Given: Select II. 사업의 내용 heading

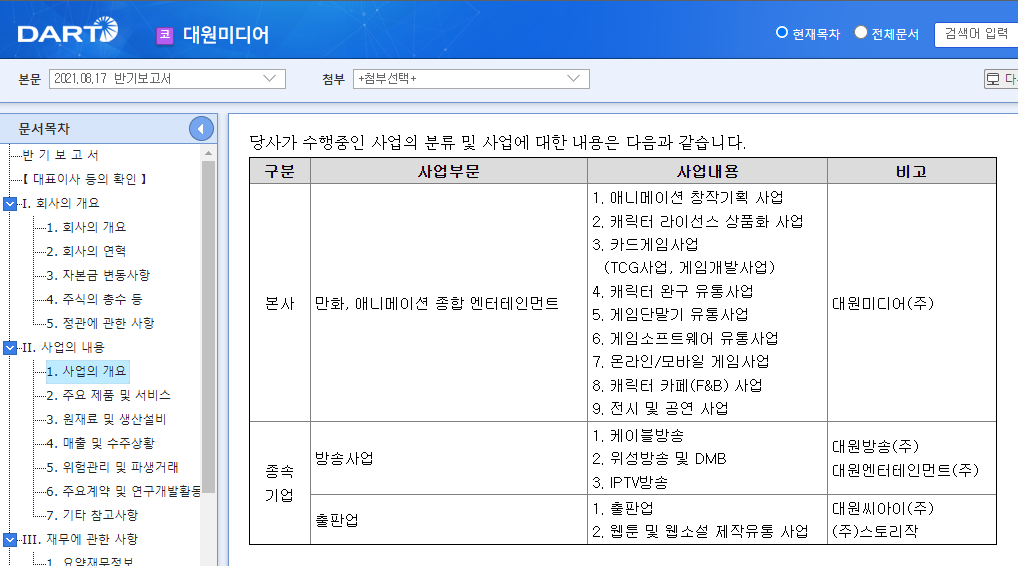Looking at the screenshot, I should (x=63, y=347).
